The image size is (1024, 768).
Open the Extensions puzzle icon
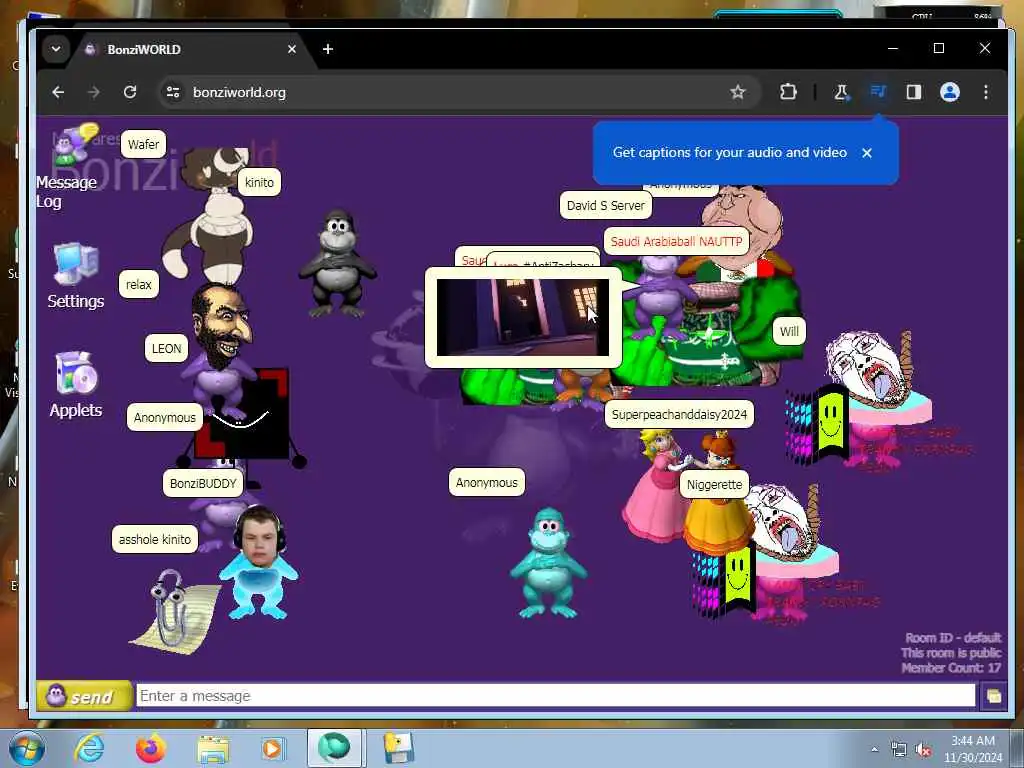(x=788, y=92)
